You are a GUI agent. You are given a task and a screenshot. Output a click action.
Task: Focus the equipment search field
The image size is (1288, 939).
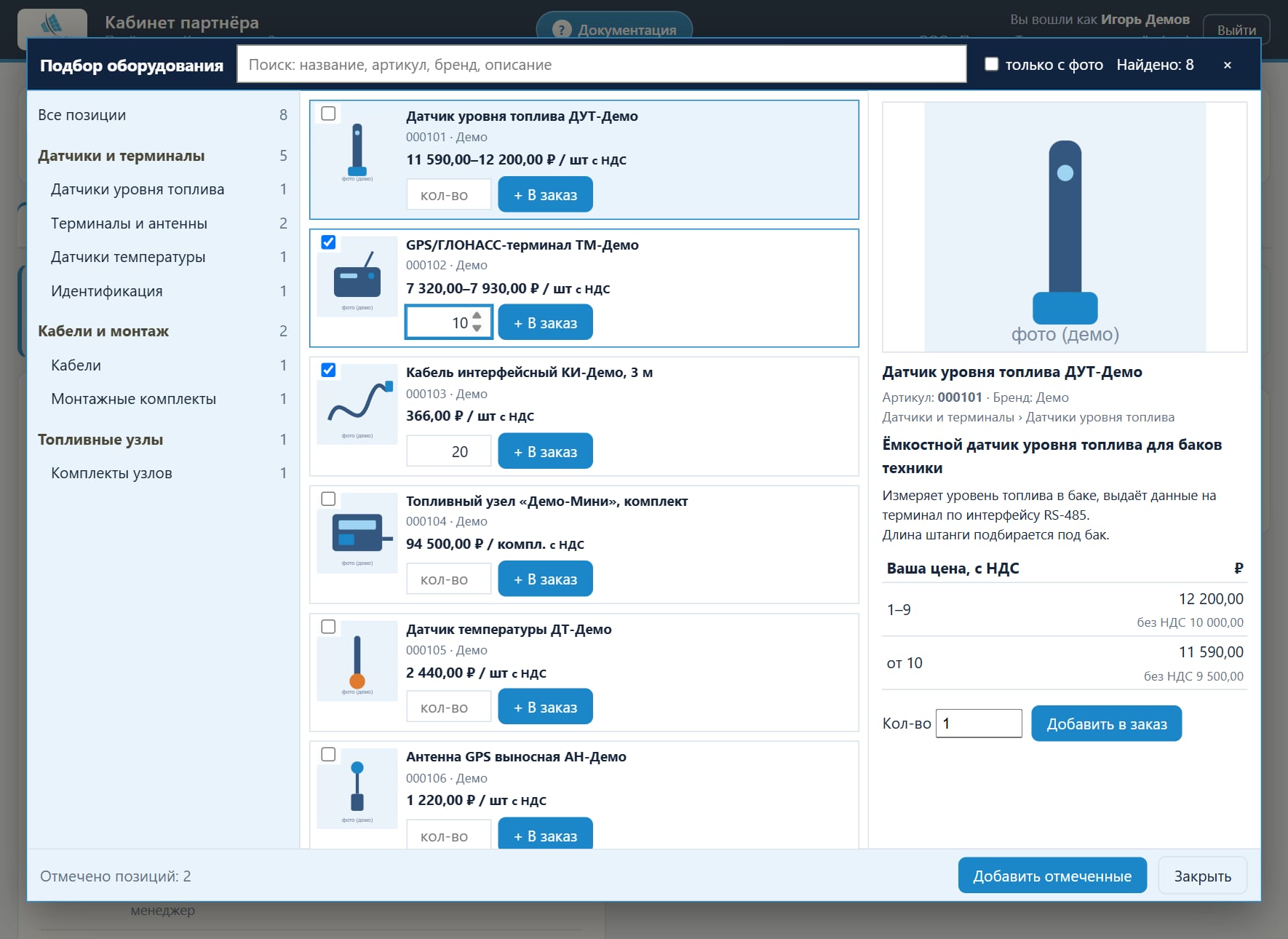[x=602, y=65]
